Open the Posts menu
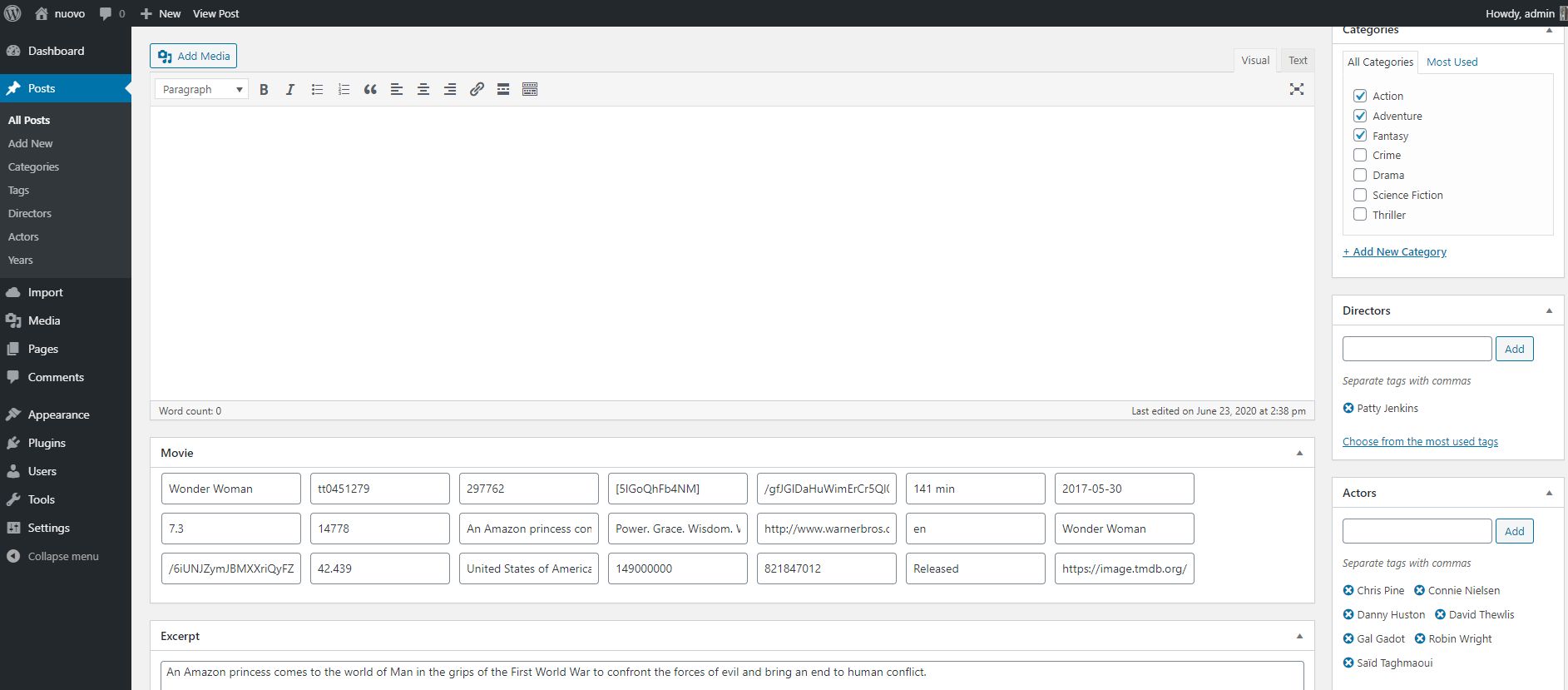Image resolution: width=1568 pixels, height=690 pixels. point(66,88)
